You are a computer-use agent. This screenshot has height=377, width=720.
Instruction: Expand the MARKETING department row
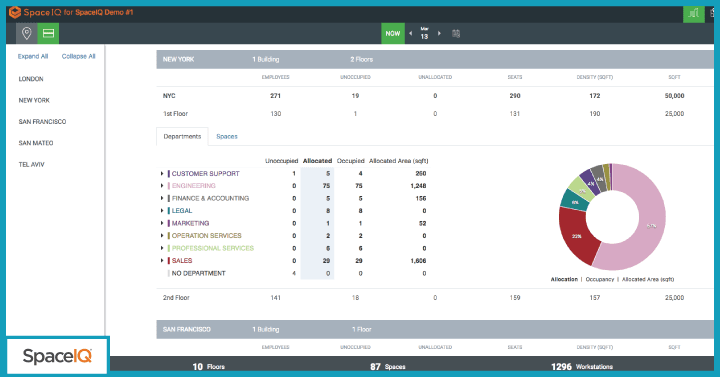coord(162,223)
